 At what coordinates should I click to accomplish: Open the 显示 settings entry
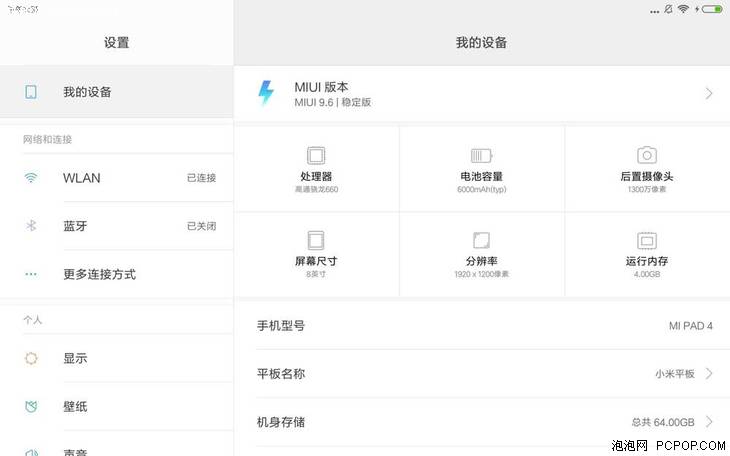116,358
